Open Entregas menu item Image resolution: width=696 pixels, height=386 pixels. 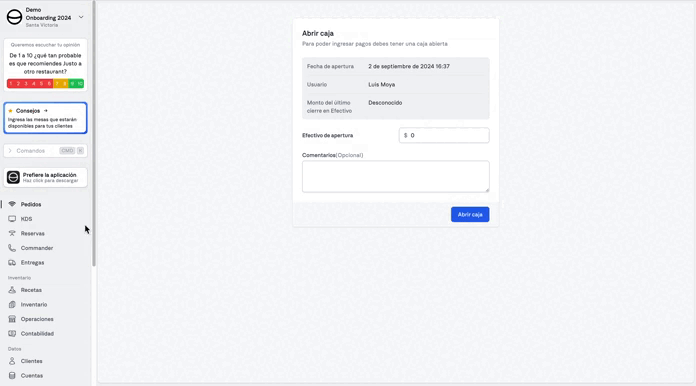pos(32,263)
